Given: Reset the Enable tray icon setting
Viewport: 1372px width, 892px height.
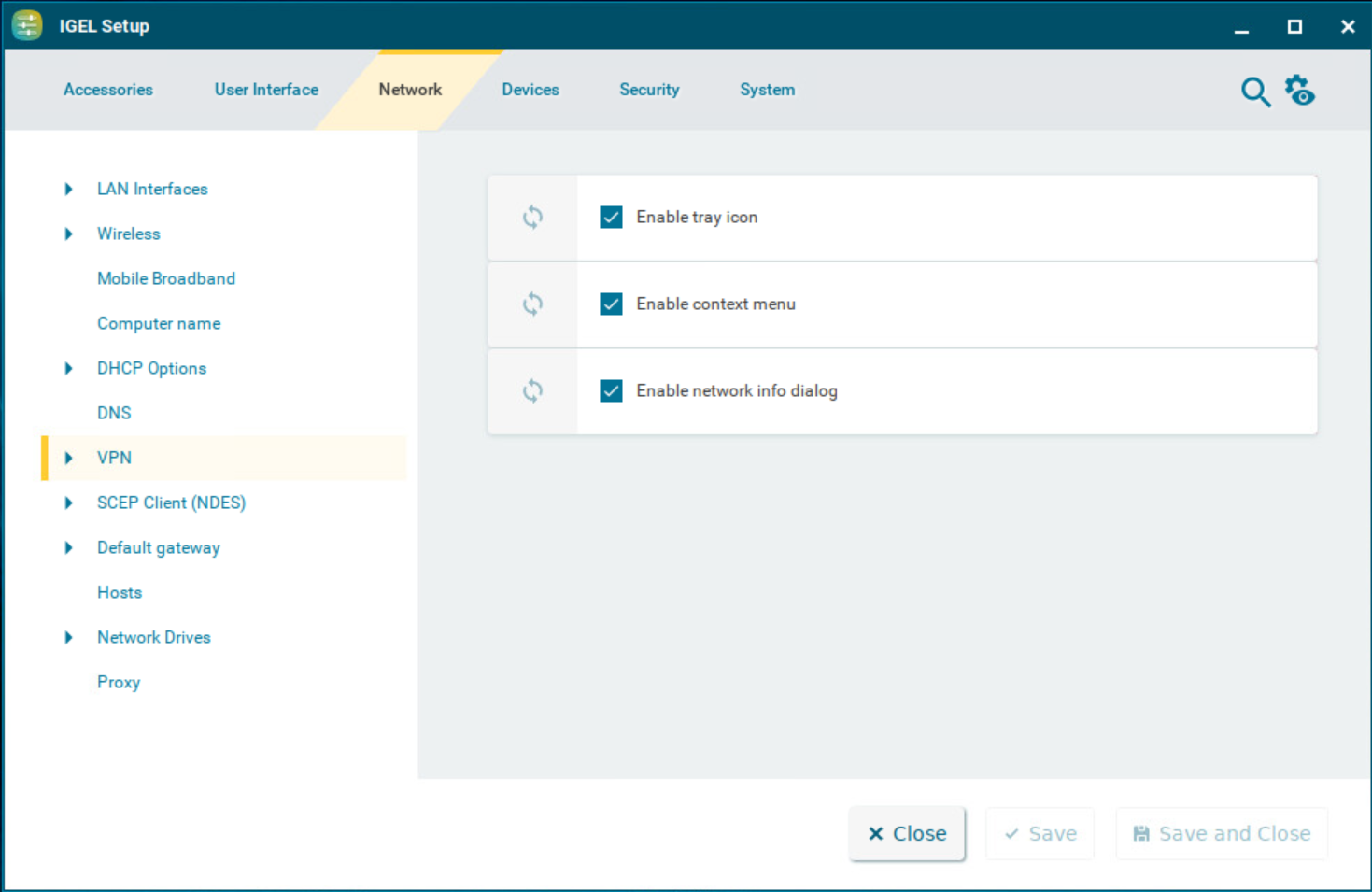Looking at the screenshot, I should coord(532,218).
